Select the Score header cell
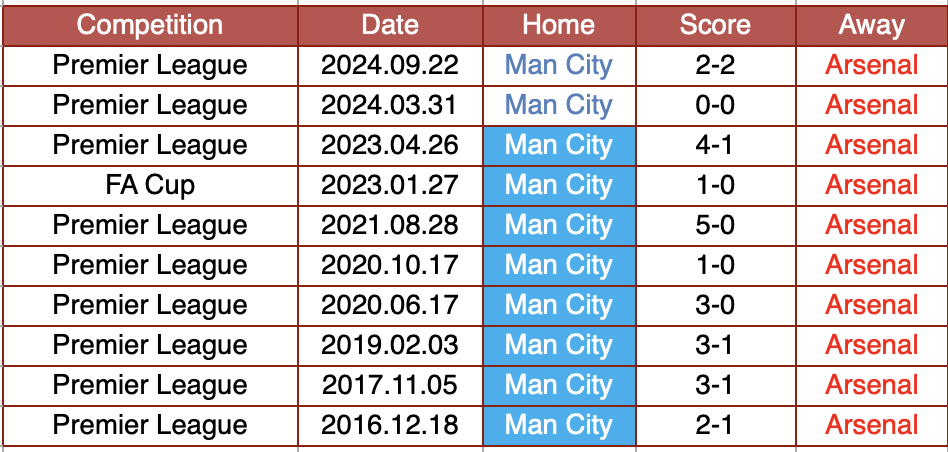 pos(714,25)
